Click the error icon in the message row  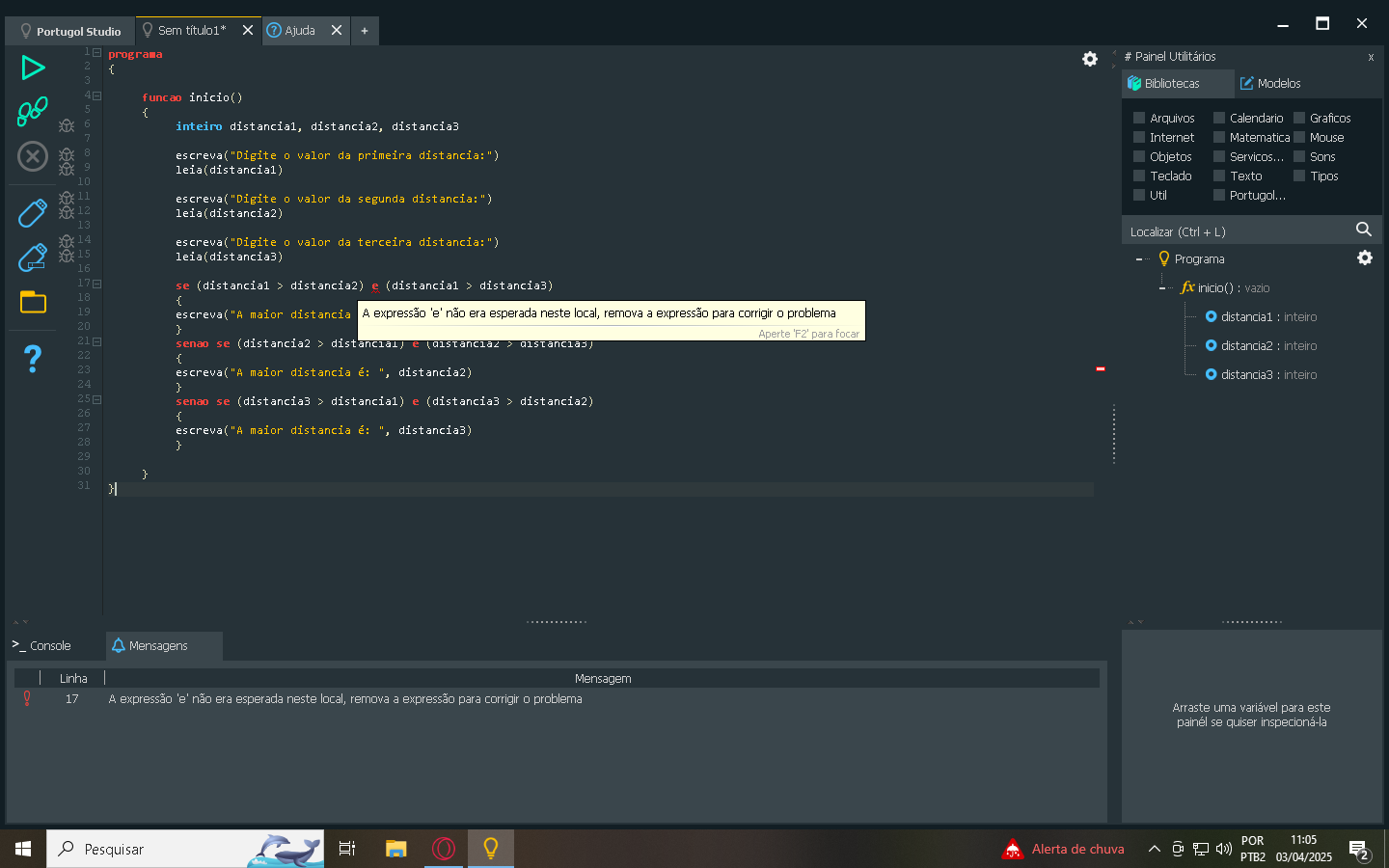click(x=27, y=698)
